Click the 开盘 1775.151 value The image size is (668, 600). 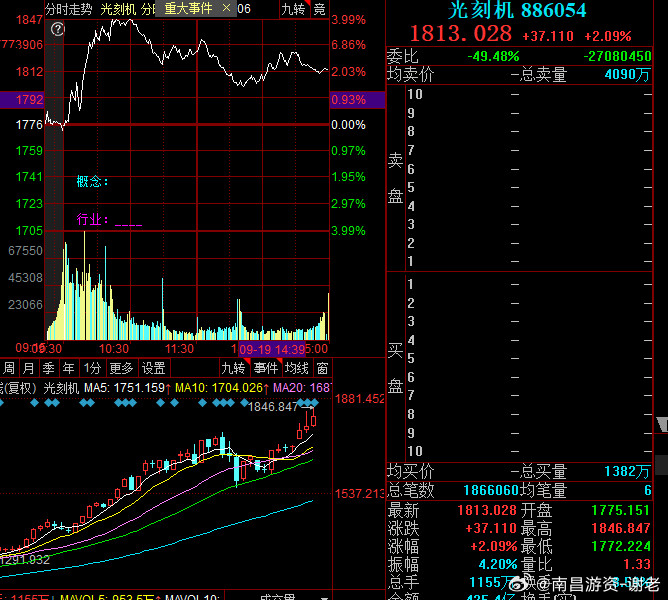(x=620, y=510)
